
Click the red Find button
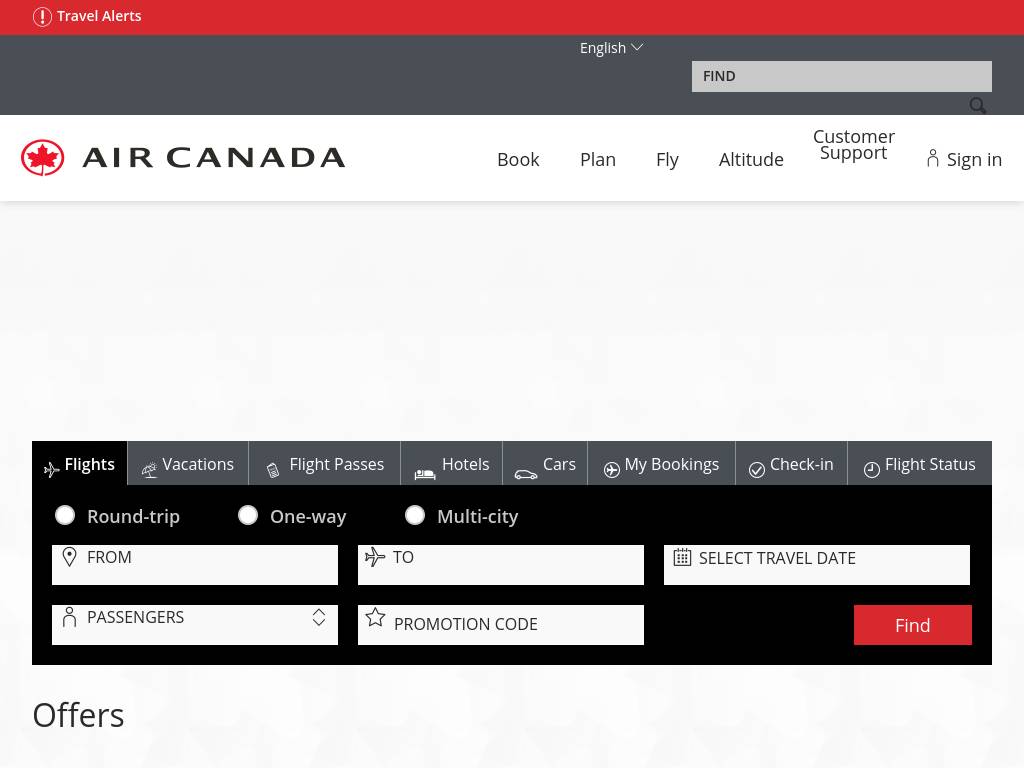click(x=912, y=625)
